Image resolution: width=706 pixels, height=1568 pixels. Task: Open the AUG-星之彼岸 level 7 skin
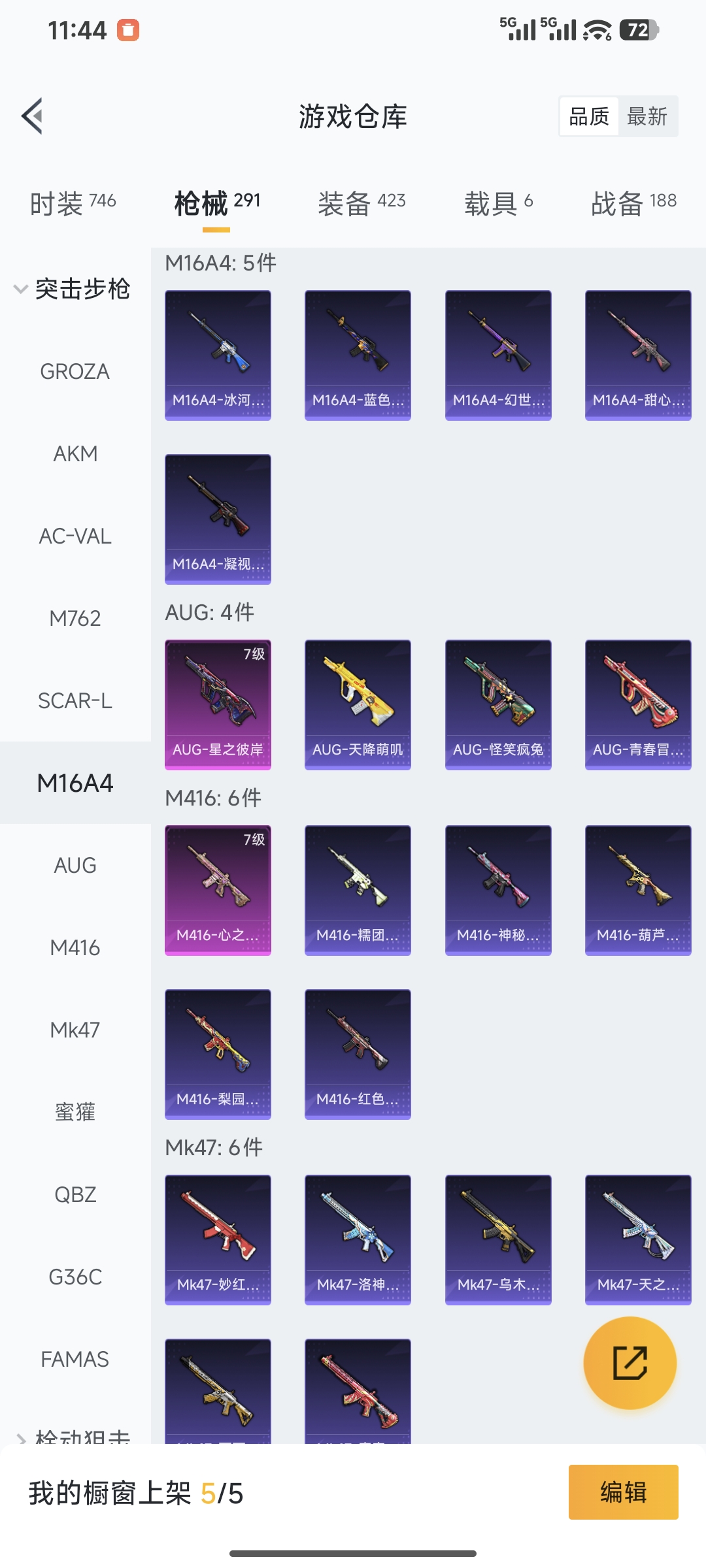218,704
